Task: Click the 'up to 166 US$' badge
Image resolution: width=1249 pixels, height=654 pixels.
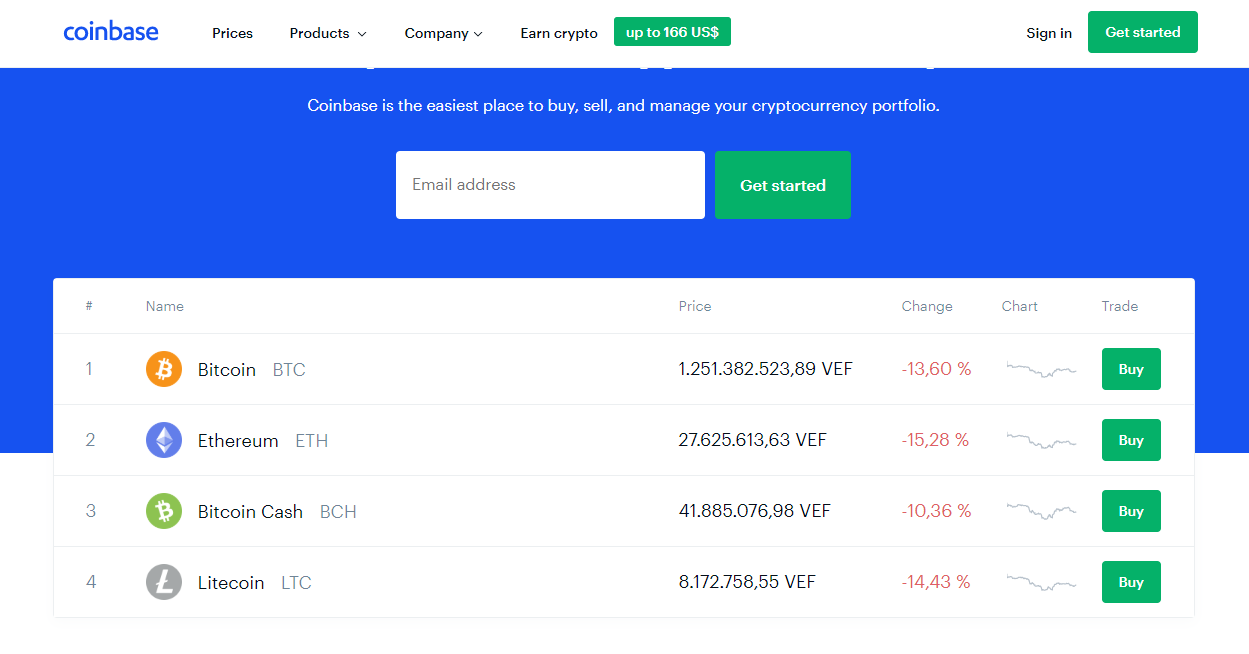Action: pos(672,32)
